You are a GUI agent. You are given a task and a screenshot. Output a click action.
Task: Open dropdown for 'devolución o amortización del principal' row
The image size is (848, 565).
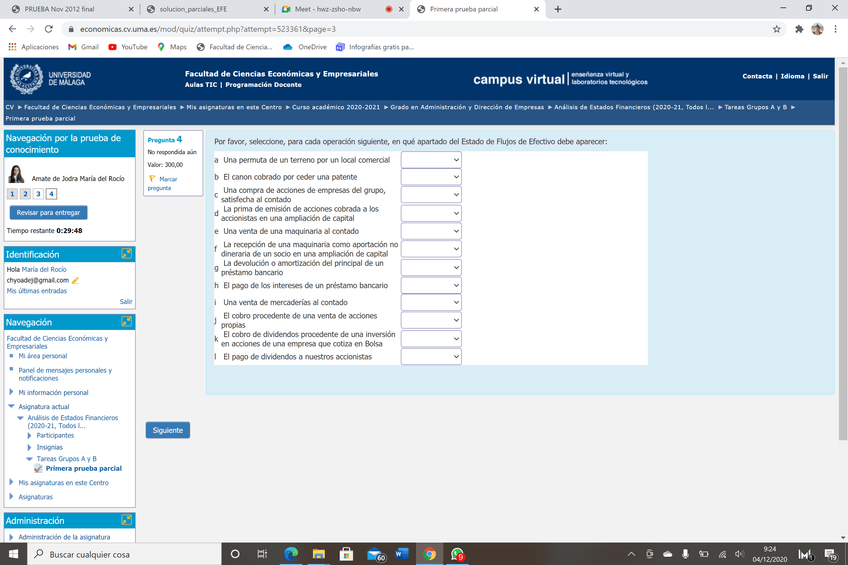(431, 268)
